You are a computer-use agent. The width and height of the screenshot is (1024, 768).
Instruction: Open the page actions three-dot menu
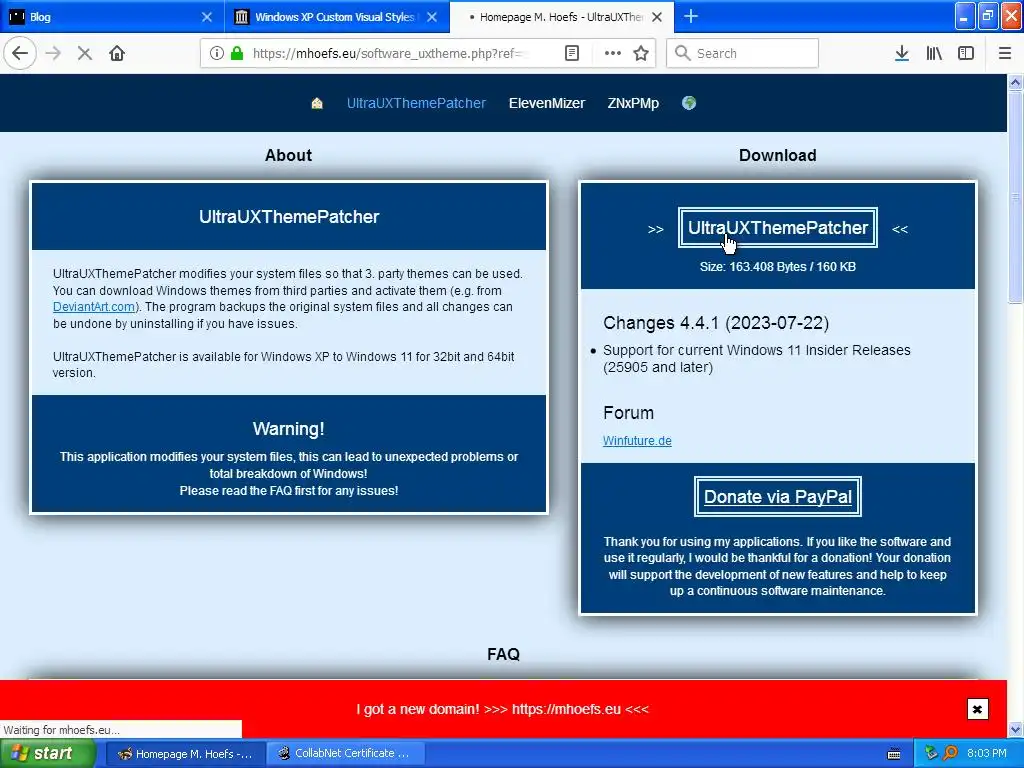(613, 54)
